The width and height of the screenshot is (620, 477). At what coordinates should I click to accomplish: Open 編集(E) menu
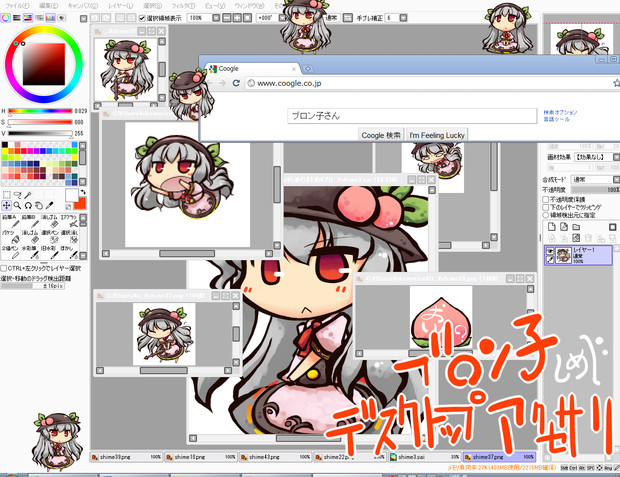click(49, 6)
